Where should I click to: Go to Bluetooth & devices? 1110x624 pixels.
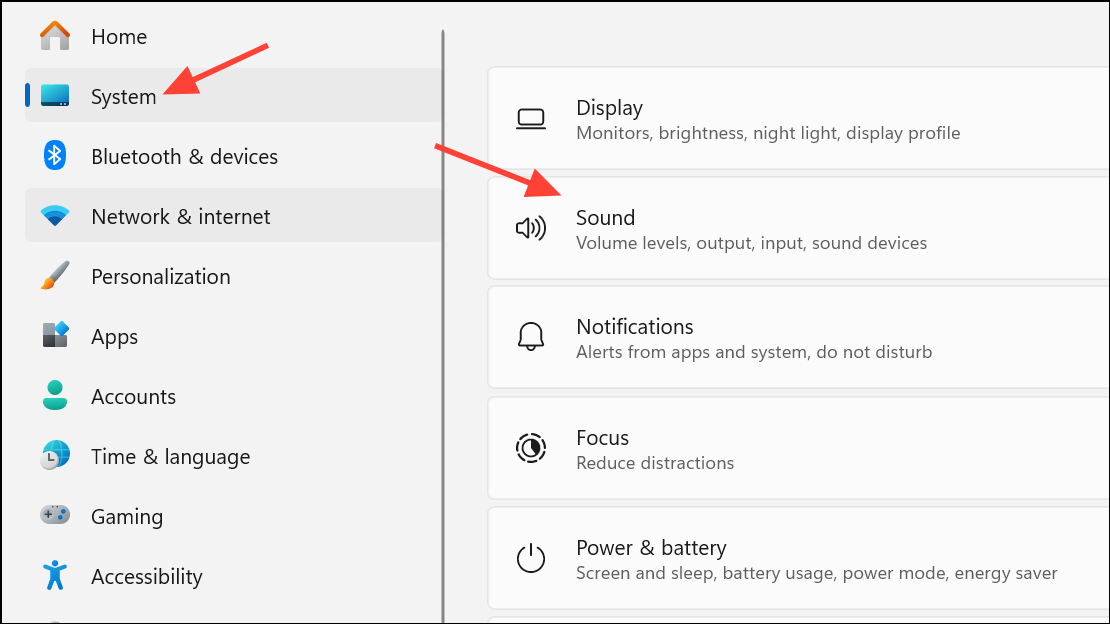(x=233, y=156)
